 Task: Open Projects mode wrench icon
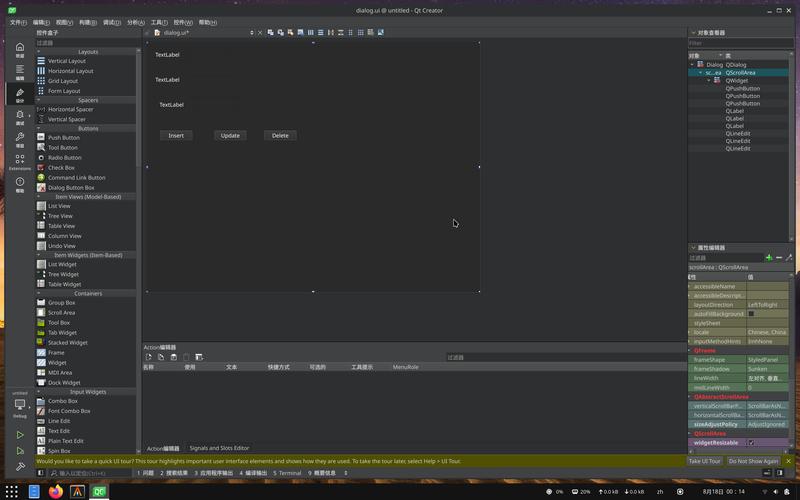pyautogui.click(x=20, y=139)
